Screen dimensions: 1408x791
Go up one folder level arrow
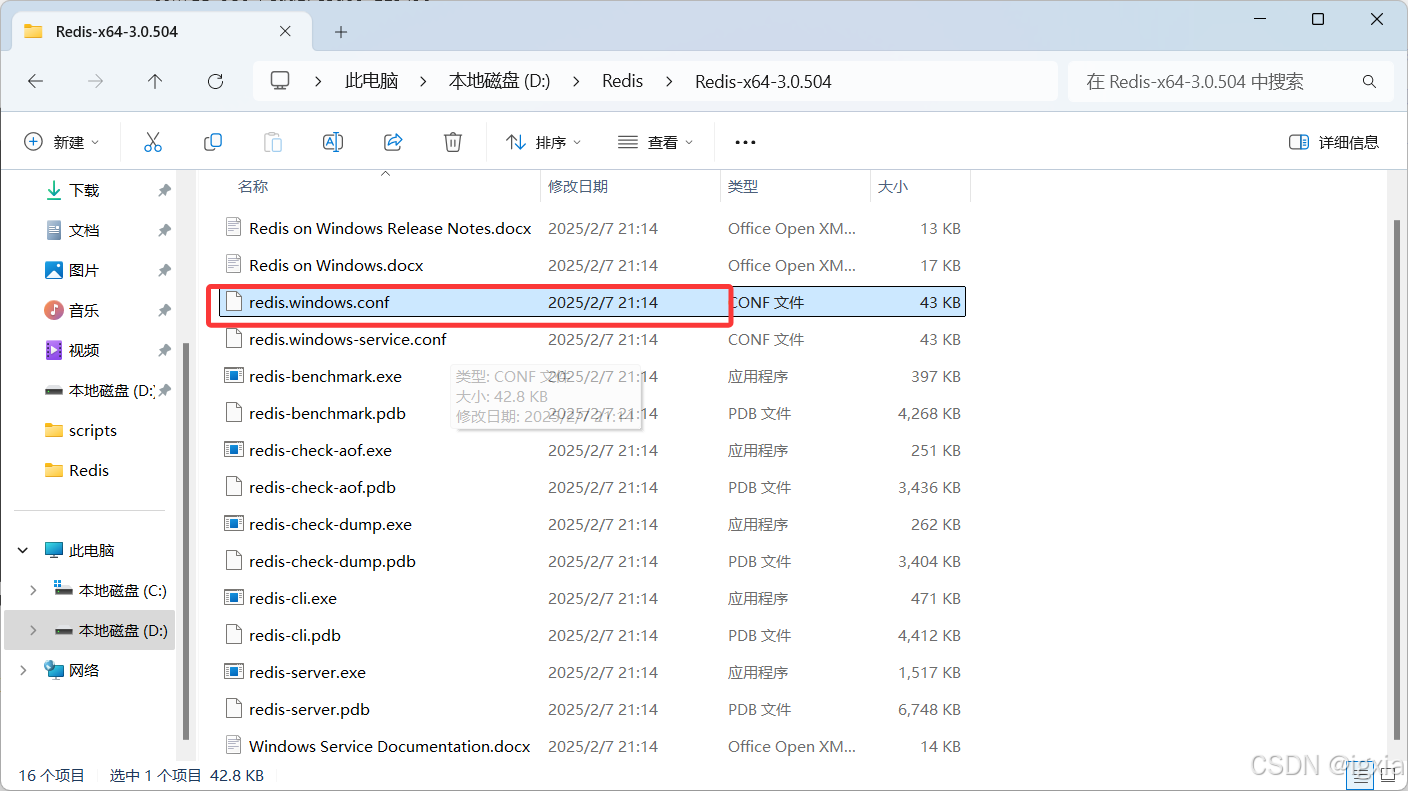(155, 81)
